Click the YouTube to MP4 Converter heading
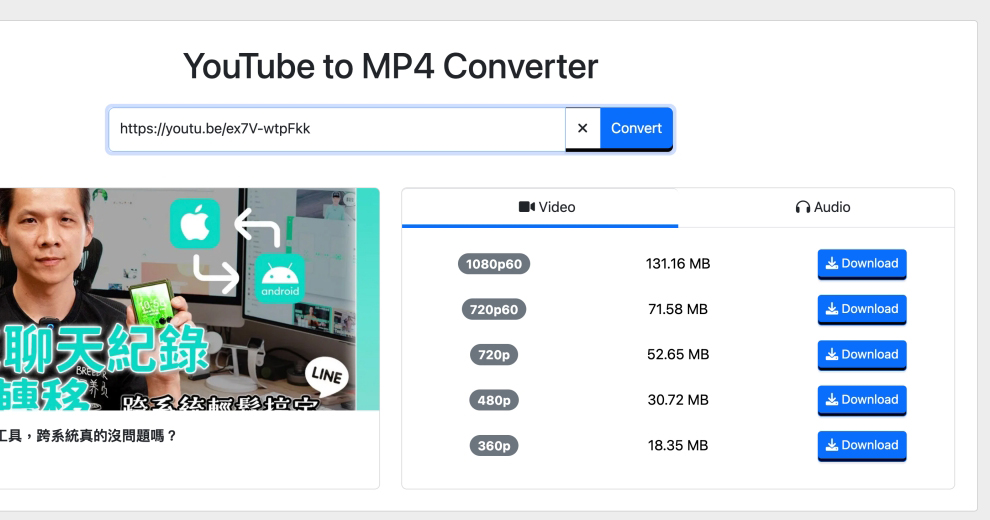 (x=390, y=66)
